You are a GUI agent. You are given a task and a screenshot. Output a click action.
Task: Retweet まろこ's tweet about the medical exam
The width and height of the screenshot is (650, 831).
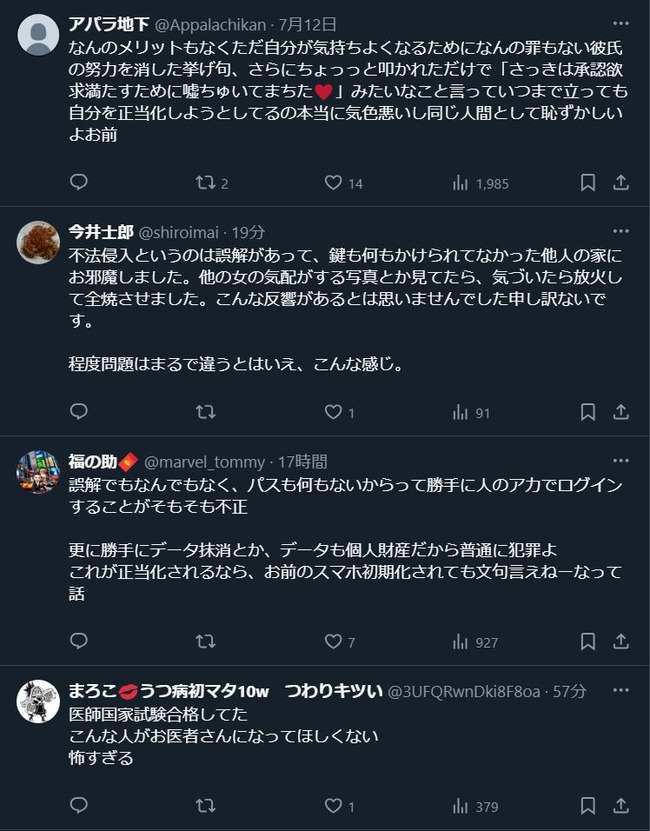click(x=205, y=804)
